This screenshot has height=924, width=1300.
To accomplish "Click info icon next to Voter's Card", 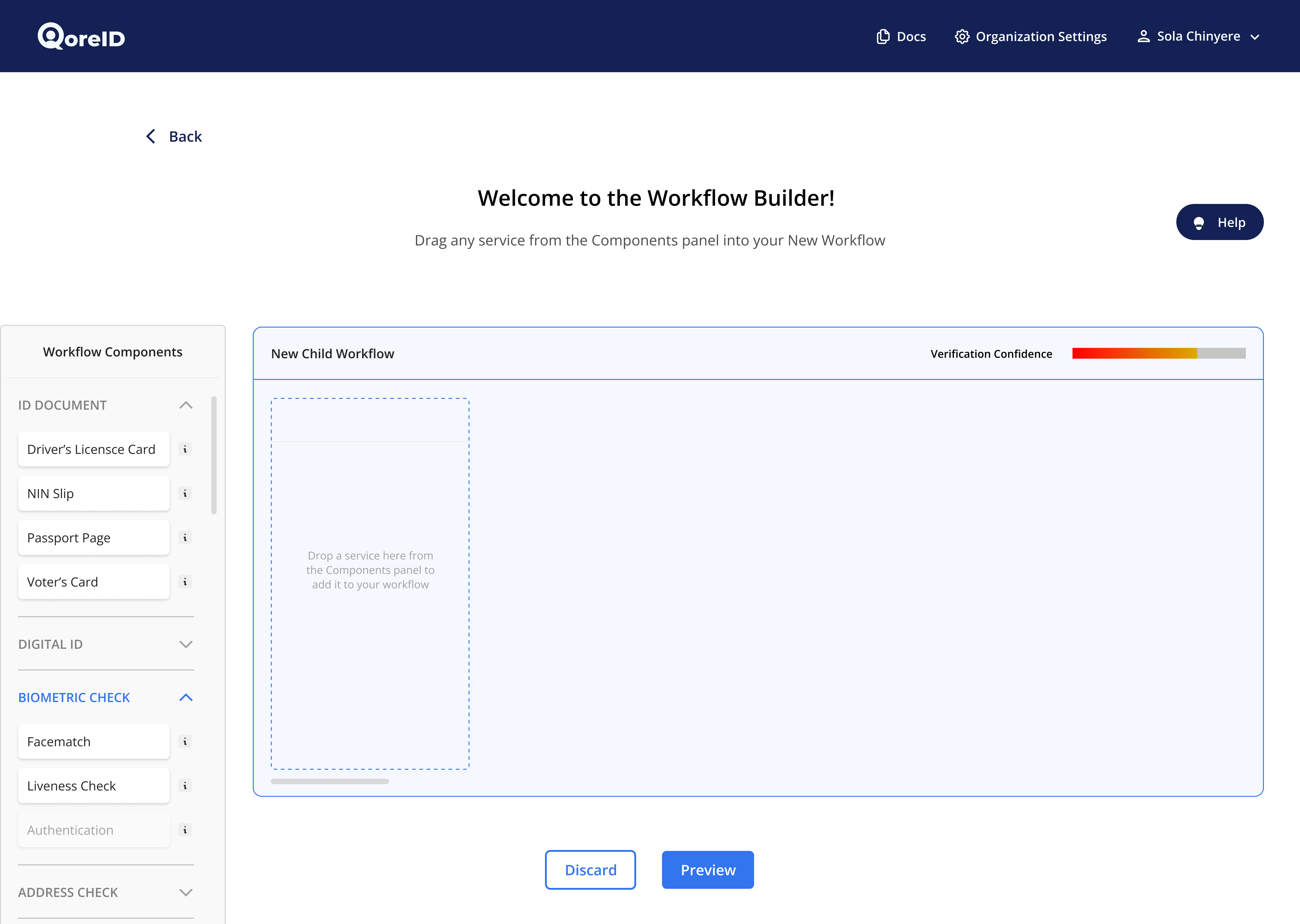I will coord(185,582).
